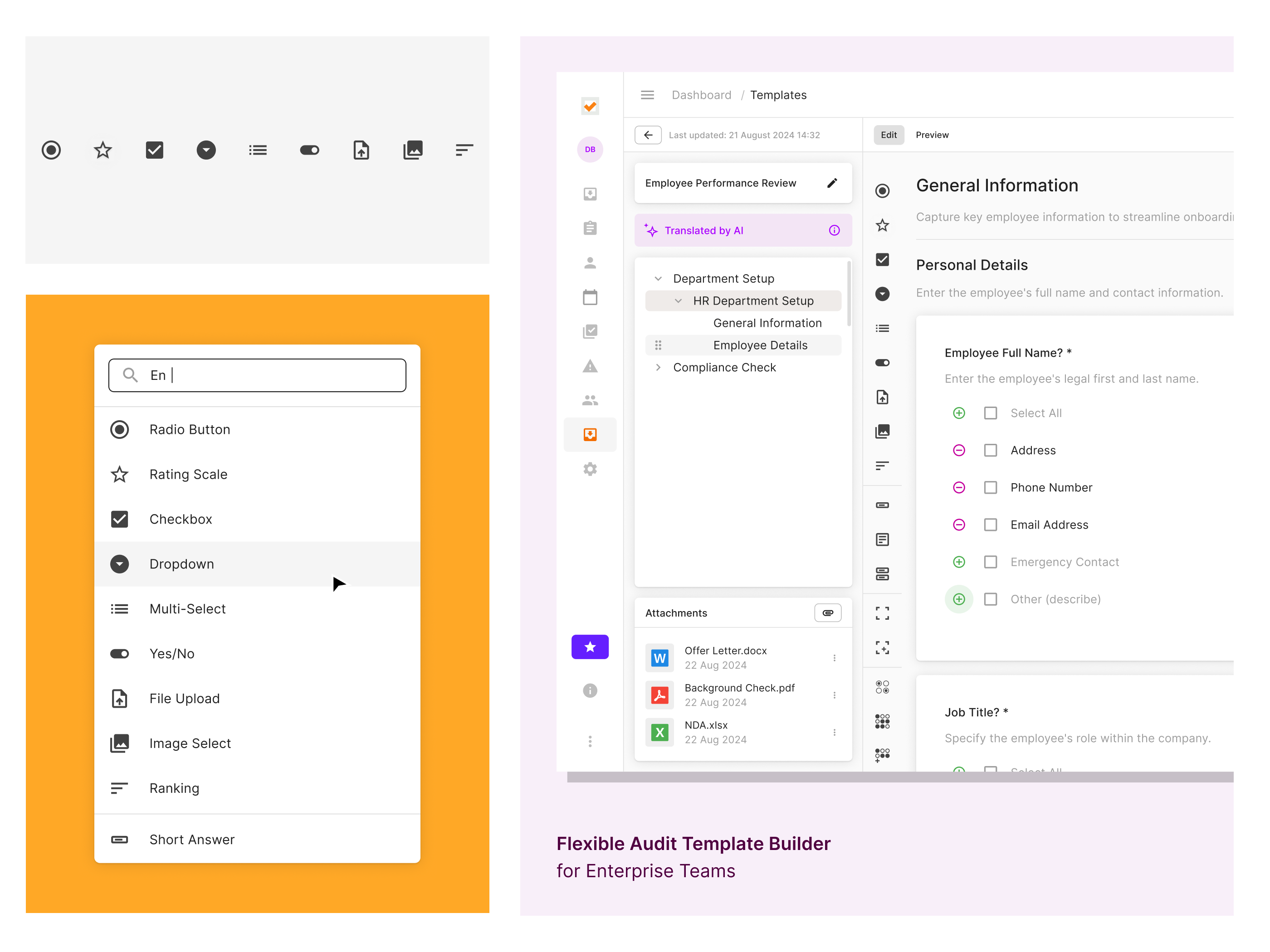This screenshot has height=952, width=1270.
Task: Click the pencil edit icon on Employee Performance Review
Action: (x=831, y=183)
